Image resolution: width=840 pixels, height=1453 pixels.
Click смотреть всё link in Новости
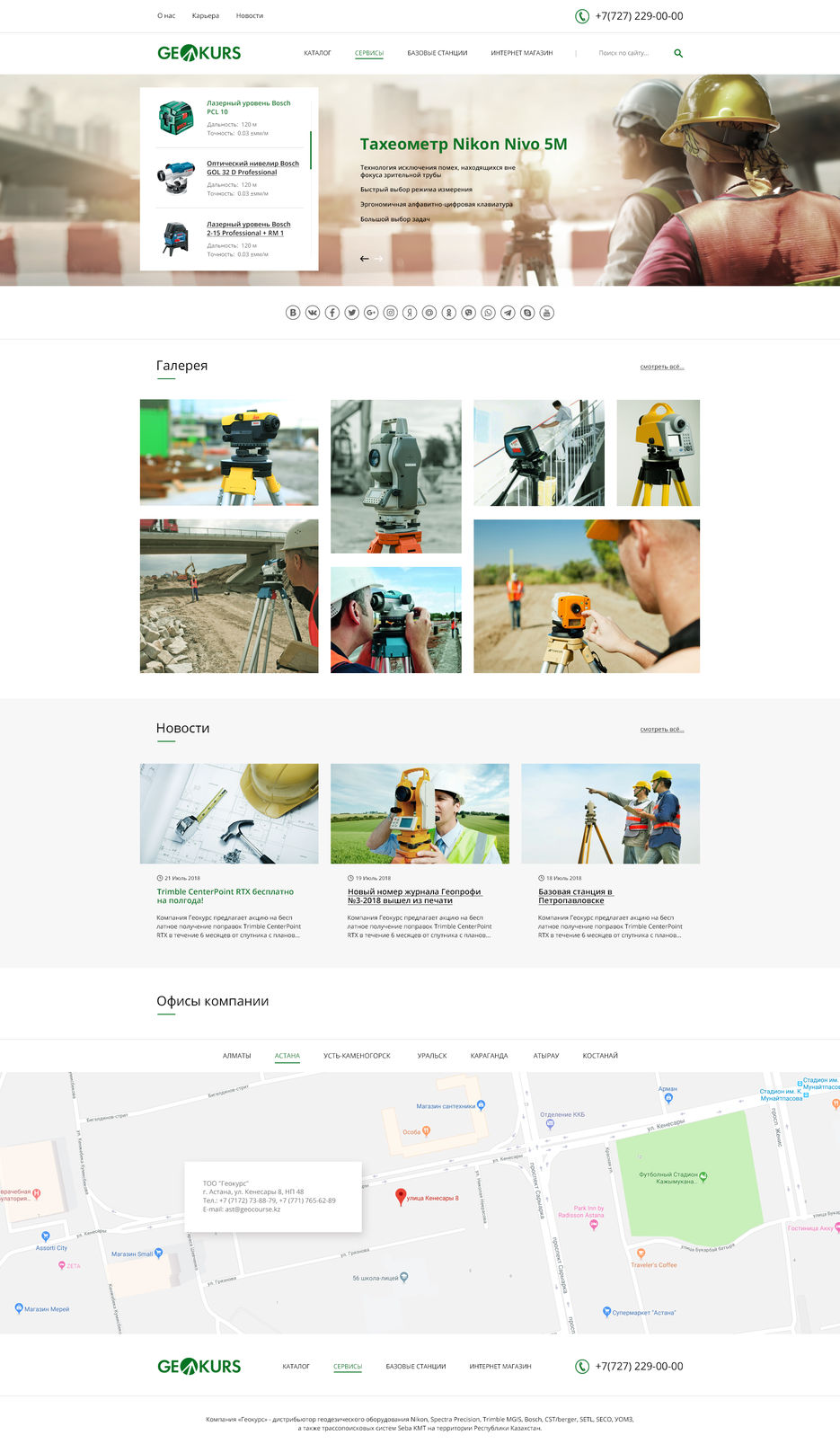click(662, 730)
